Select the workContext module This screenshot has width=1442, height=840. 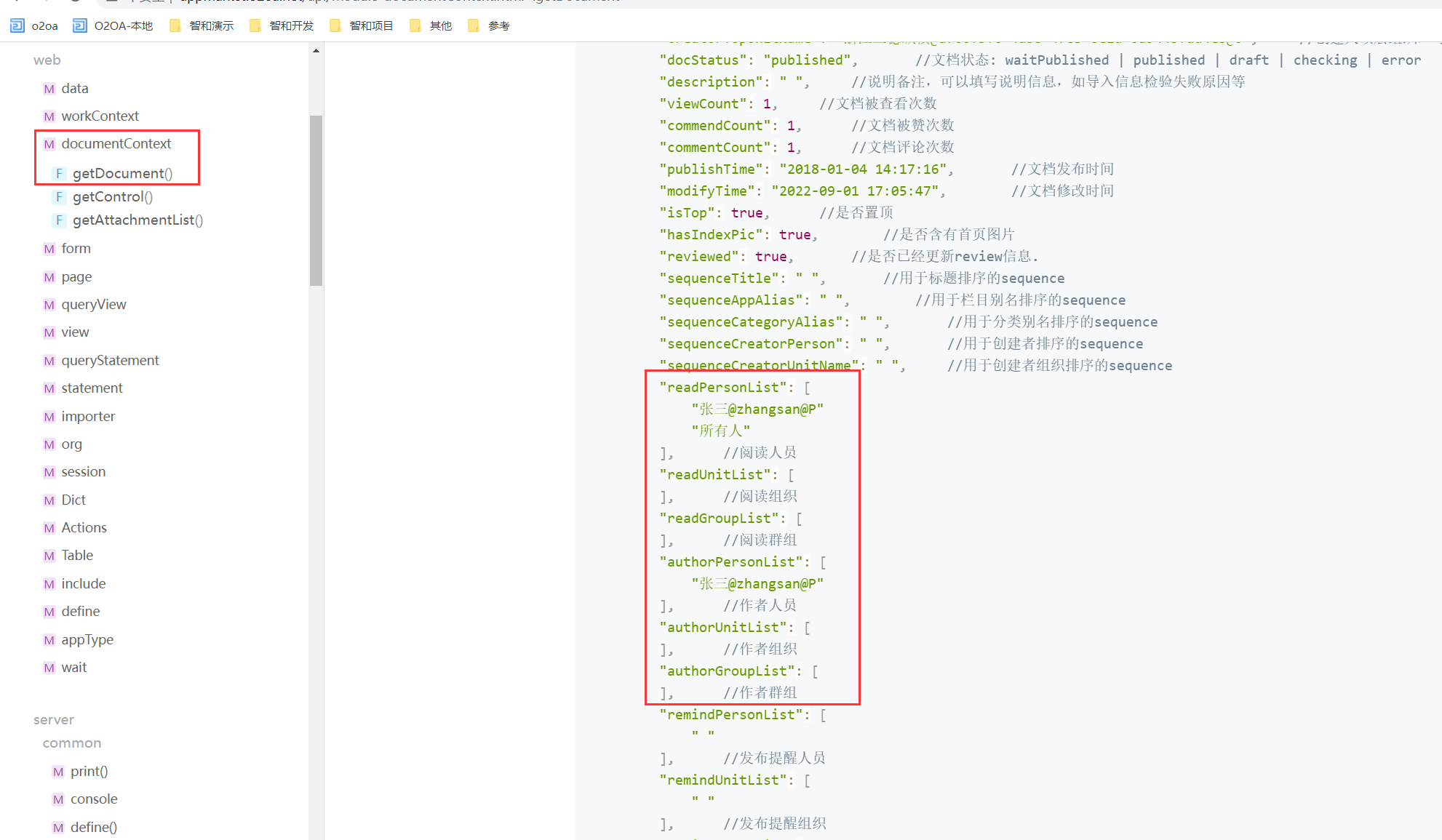[100, 116]
